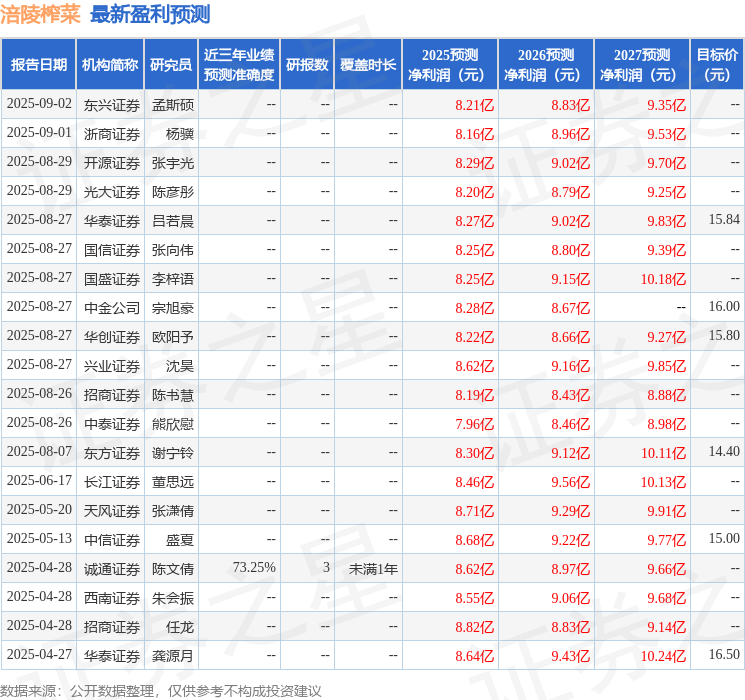
Task: Select the 2026预测净利润 column header
Action: pos(546,65)
